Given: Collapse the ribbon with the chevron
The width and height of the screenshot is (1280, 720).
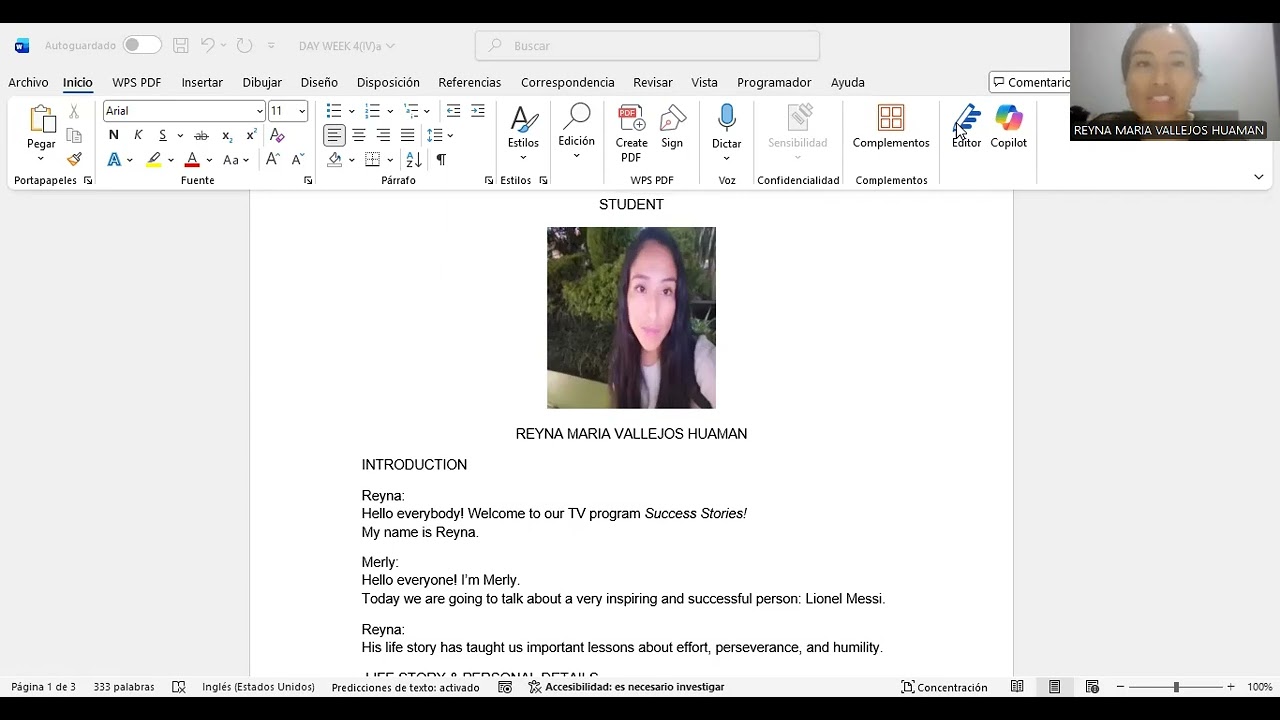Looking at the screenshot, I should [1258, 177].
